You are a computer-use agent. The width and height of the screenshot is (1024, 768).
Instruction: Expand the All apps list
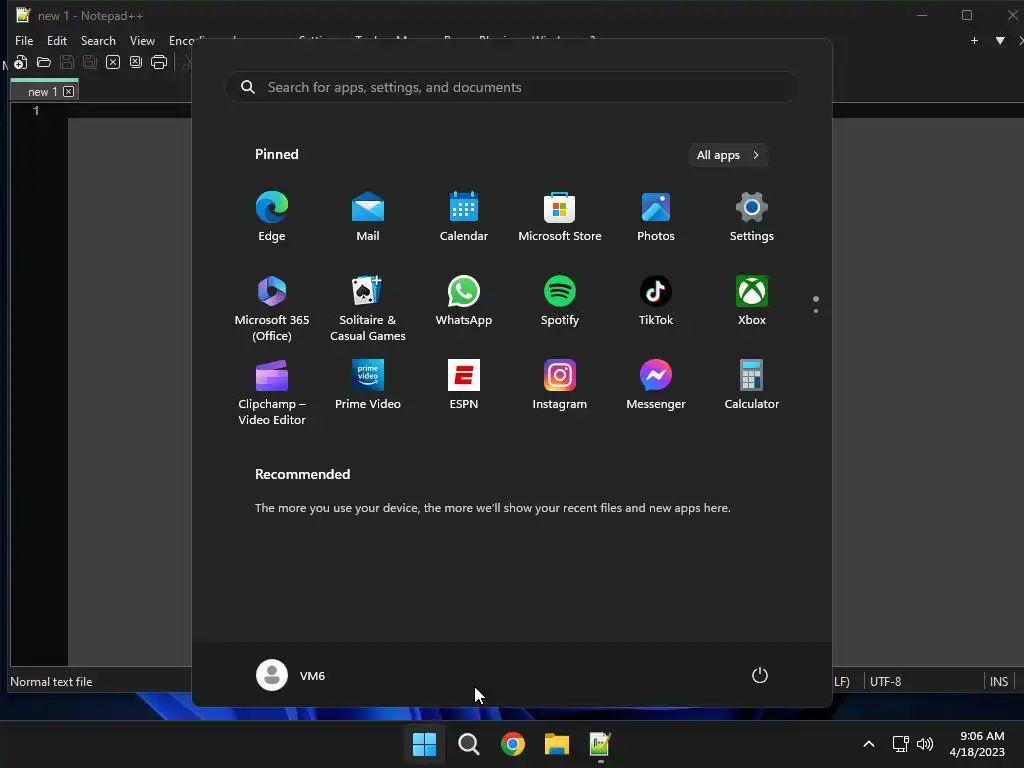click(728, 155)
